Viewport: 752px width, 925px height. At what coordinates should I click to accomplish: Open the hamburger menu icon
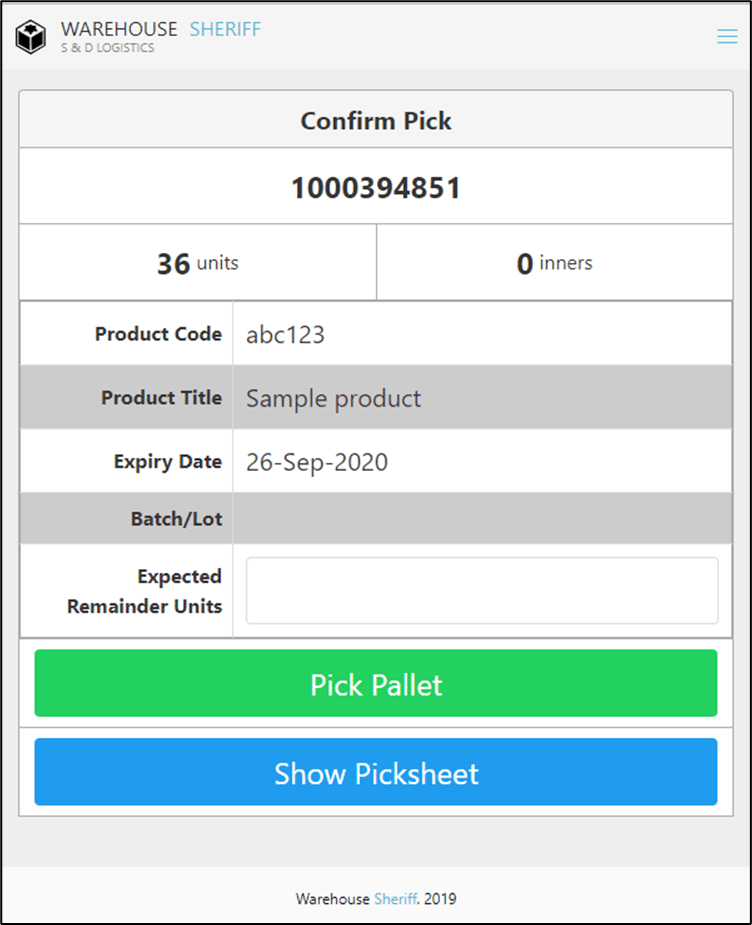tap(727, 37)
